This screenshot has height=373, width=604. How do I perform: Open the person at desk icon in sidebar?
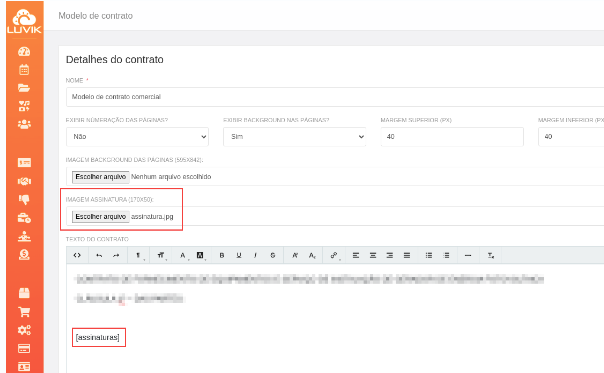24,236
